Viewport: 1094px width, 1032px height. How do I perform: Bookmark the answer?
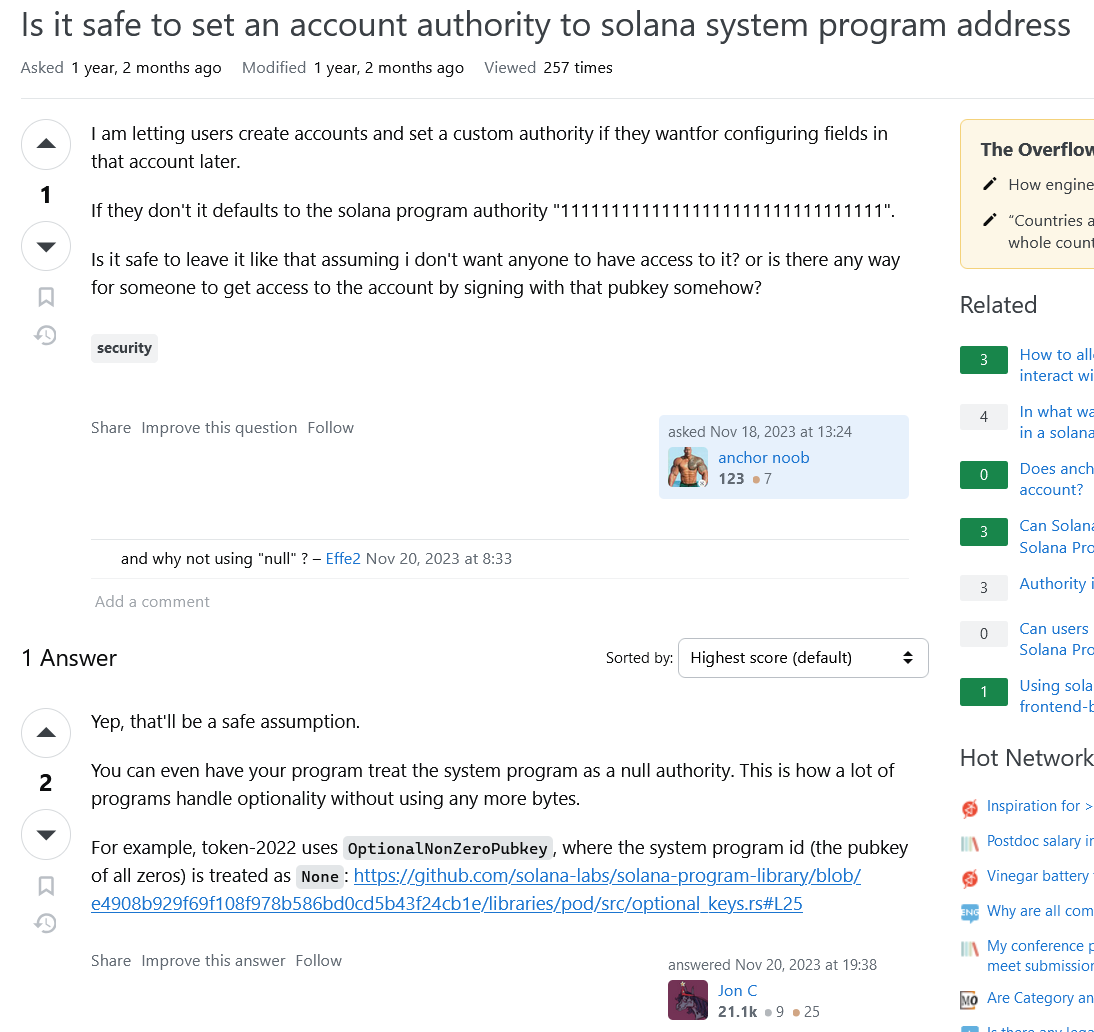pos(46,886)
